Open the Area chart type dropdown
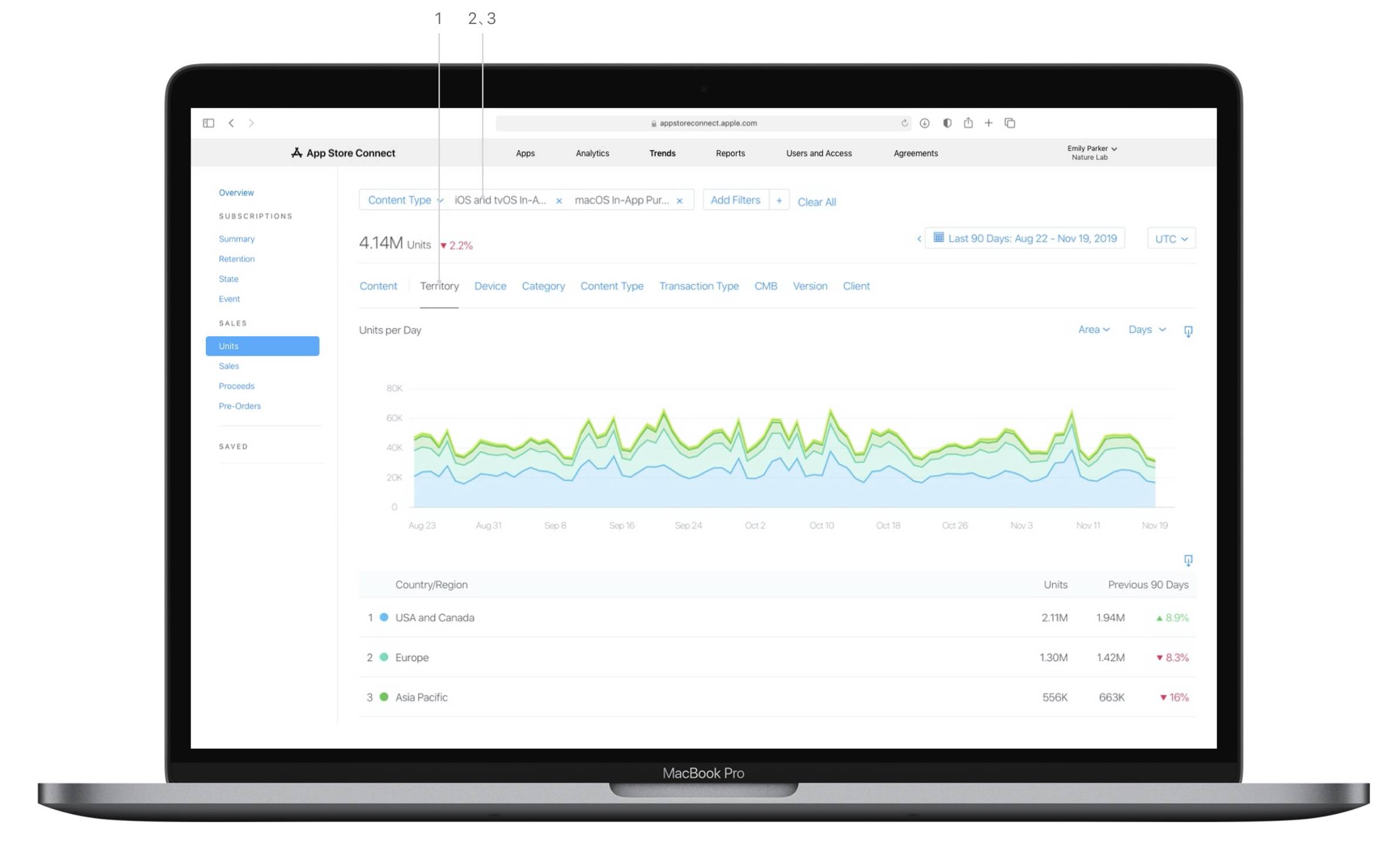This screenshot has height=859, width=1400. coord(1094,329)
